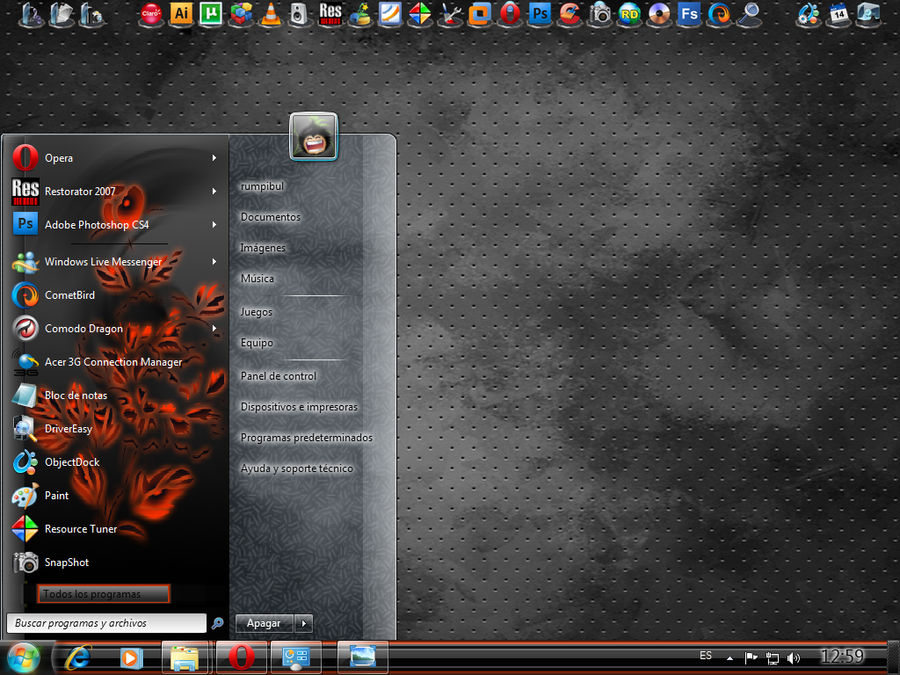The image size is (900, 675).
Task: Expand Adobe Photoshop CS4 jump list arrow
Action: coord(214,224)
